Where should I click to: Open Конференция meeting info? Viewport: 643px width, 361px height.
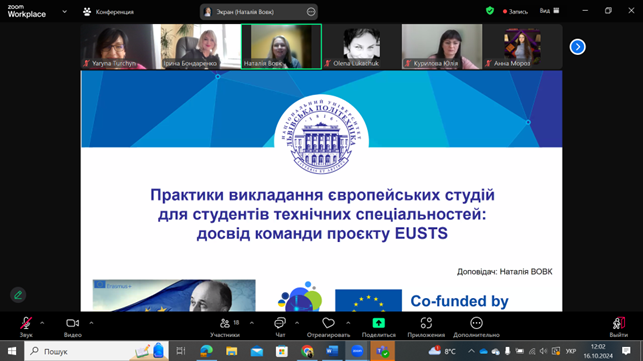109,12
